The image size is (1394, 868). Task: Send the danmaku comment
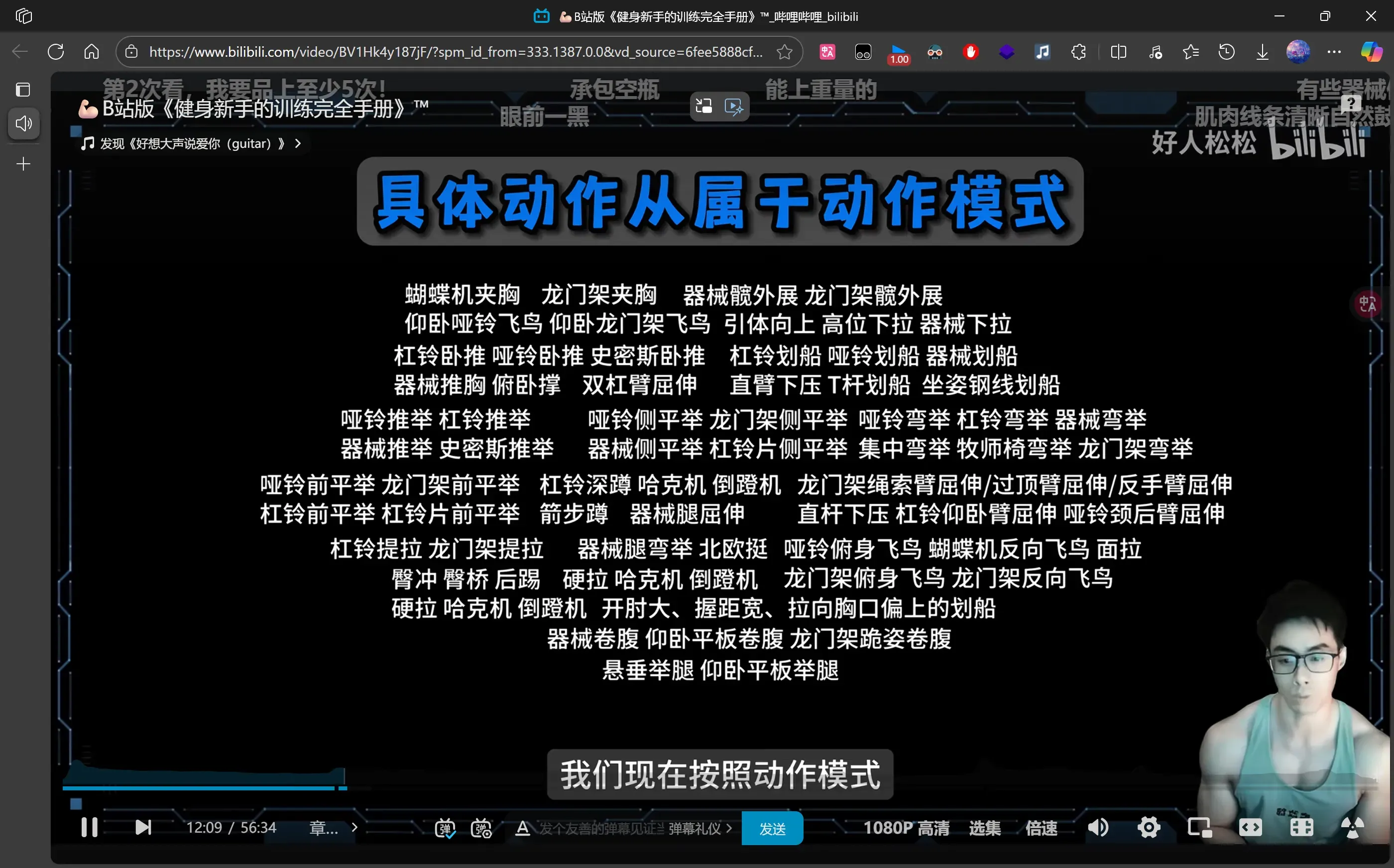click(x=772, y=828)
